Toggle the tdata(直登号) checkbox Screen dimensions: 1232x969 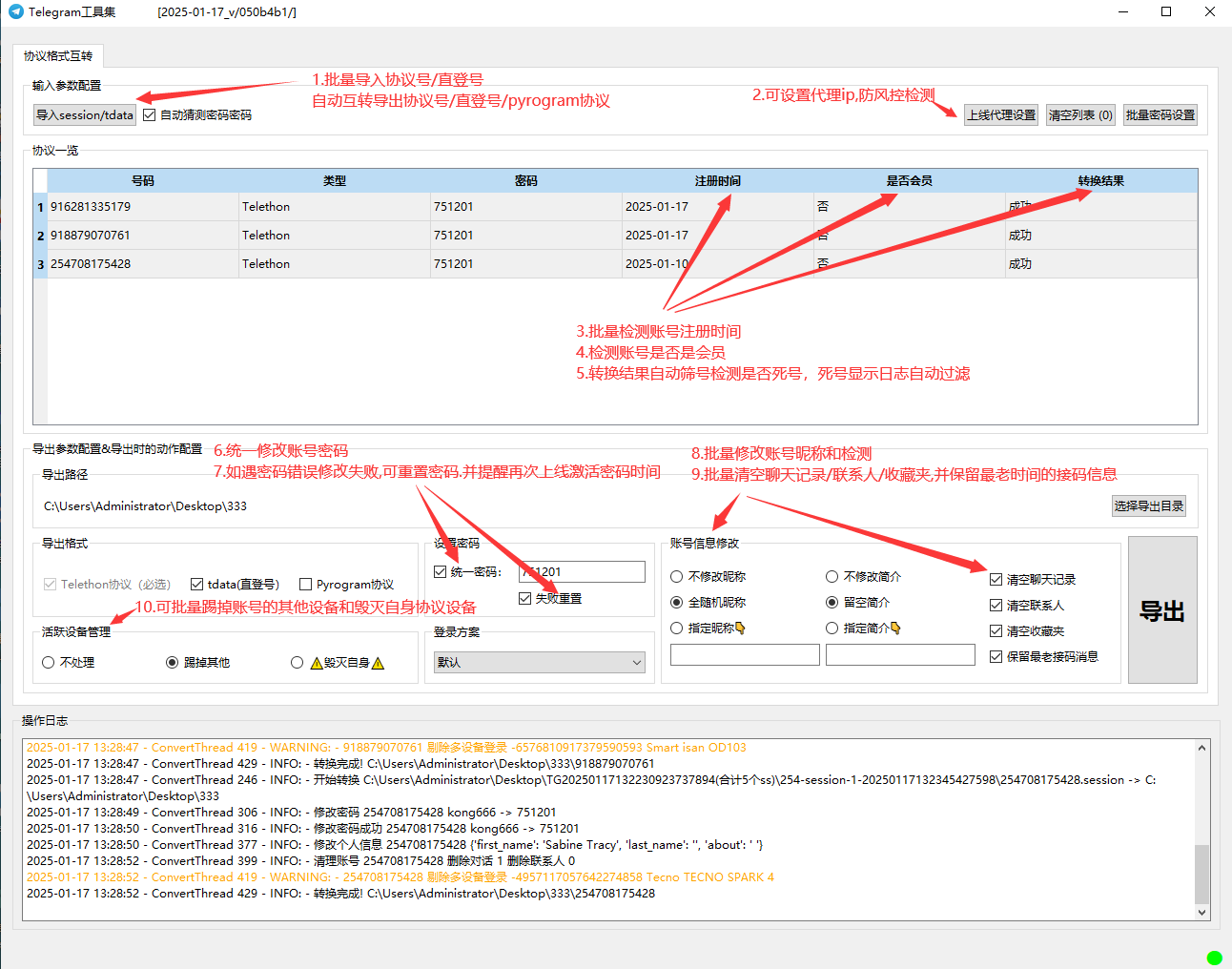tap(235, 585)
